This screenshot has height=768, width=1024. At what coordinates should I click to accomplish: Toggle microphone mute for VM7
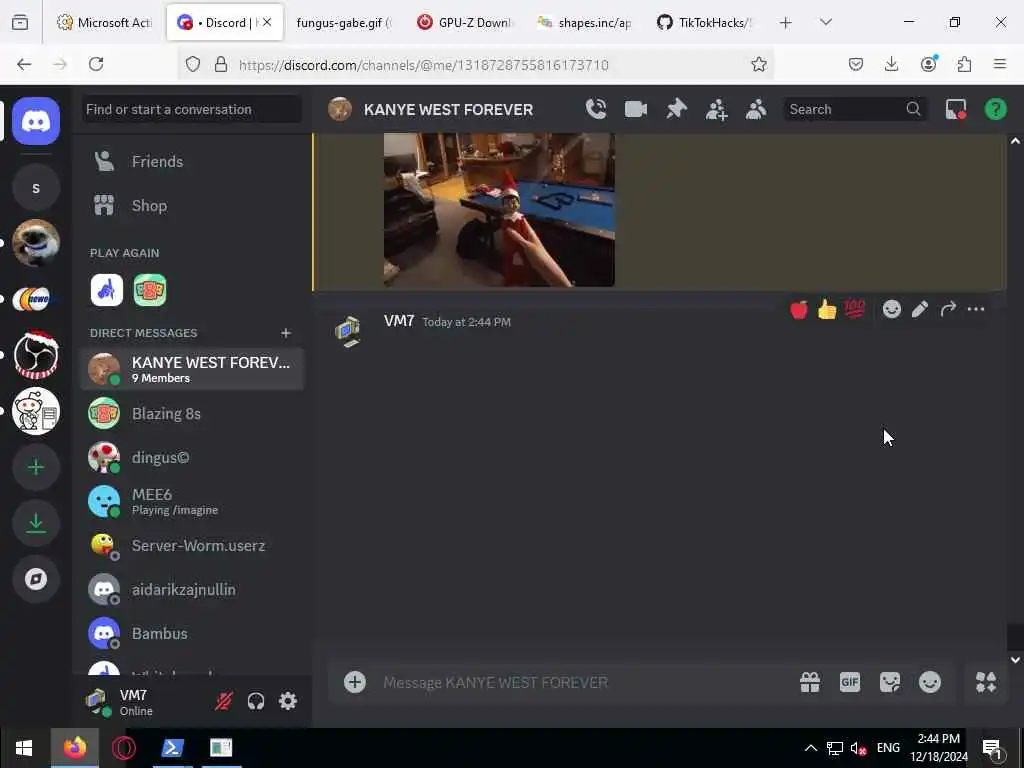tap(223, 701)
